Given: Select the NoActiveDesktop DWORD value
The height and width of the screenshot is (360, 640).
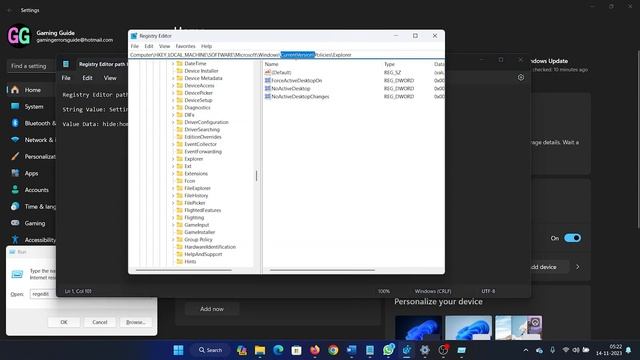Looking at the screenshot, I should (x=291, y=89).
